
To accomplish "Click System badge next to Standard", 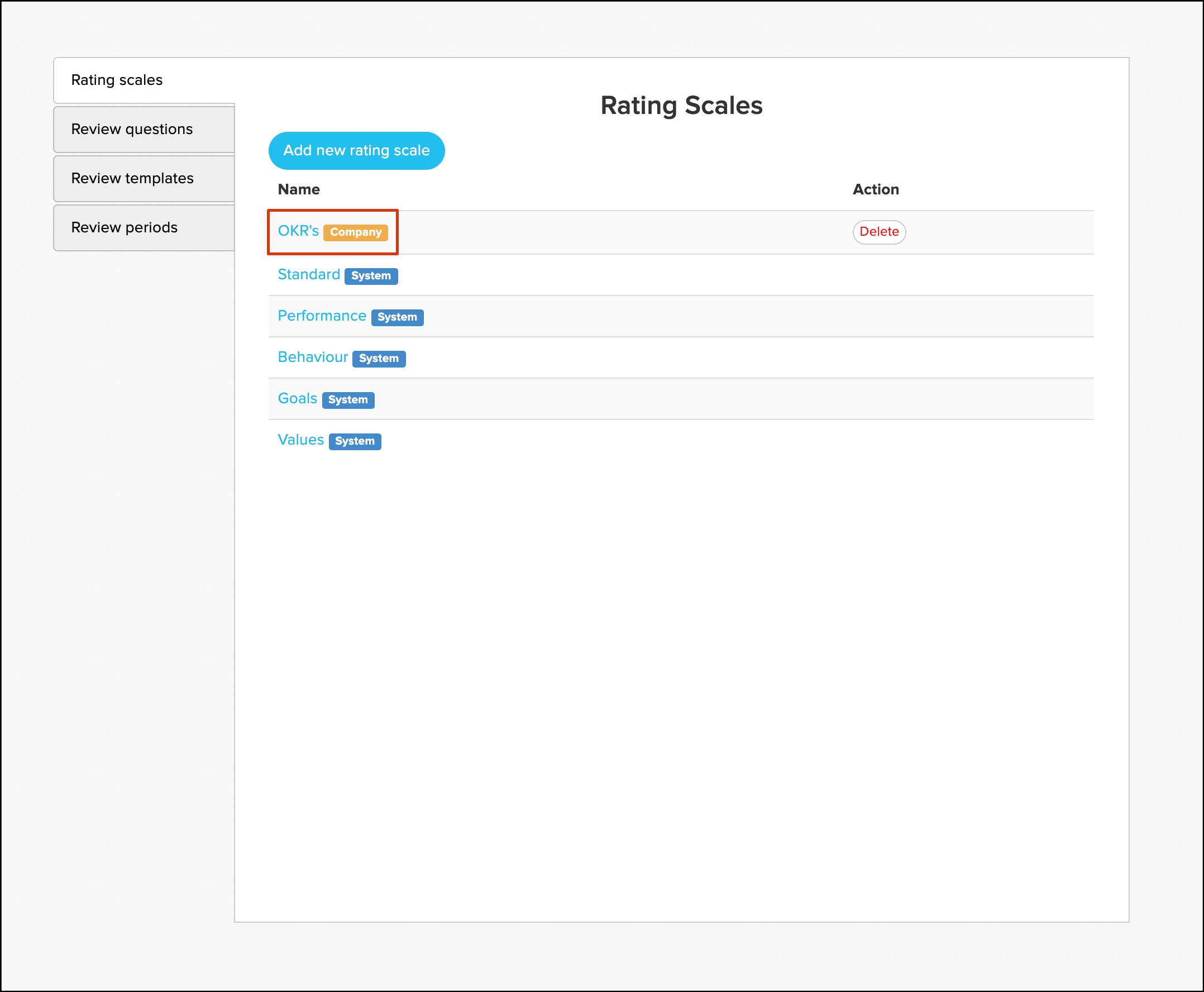I will [371, 276].
